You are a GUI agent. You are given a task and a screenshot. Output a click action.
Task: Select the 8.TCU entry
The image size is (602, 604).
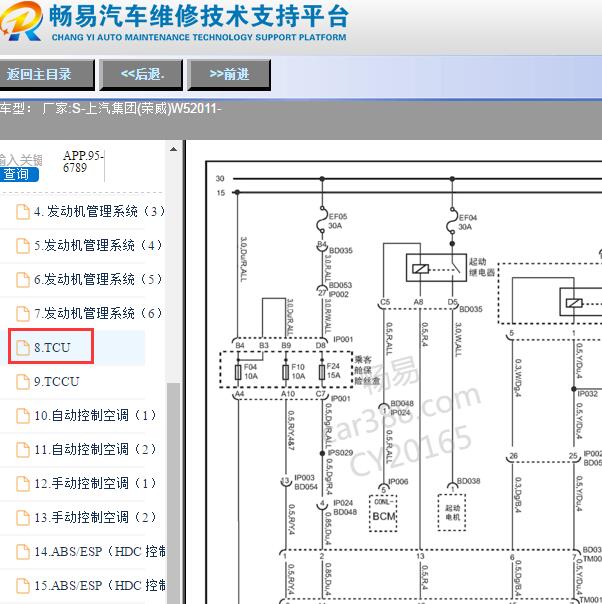pos(52,347)
